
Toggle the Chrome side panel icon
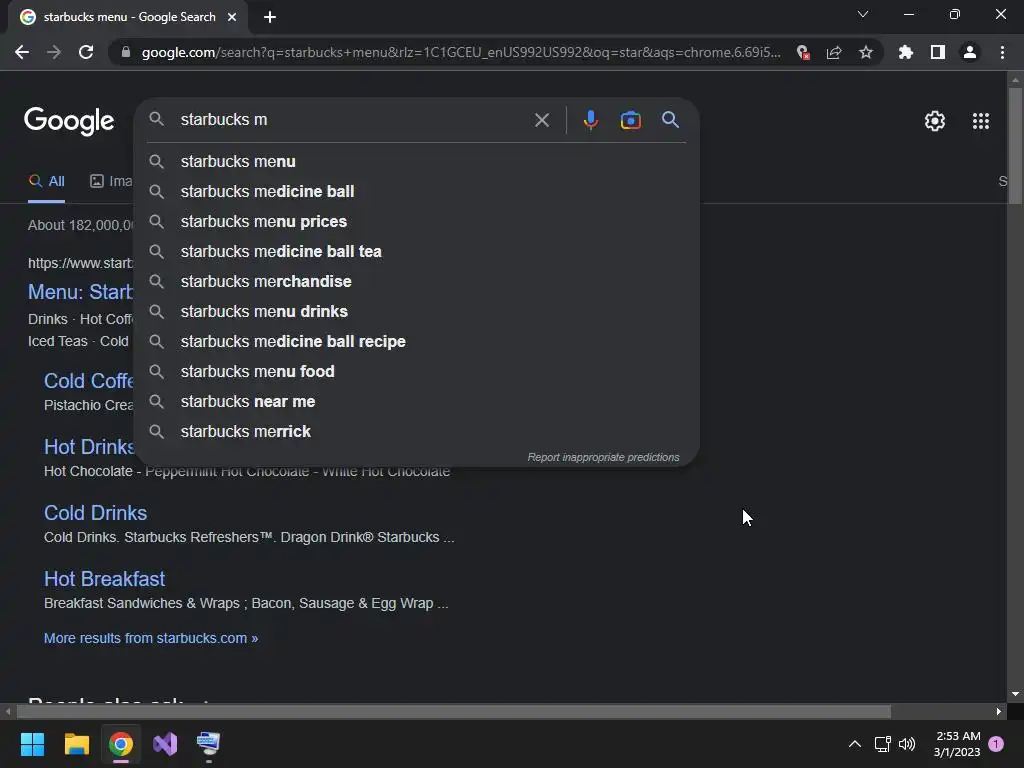pos(938,52)
